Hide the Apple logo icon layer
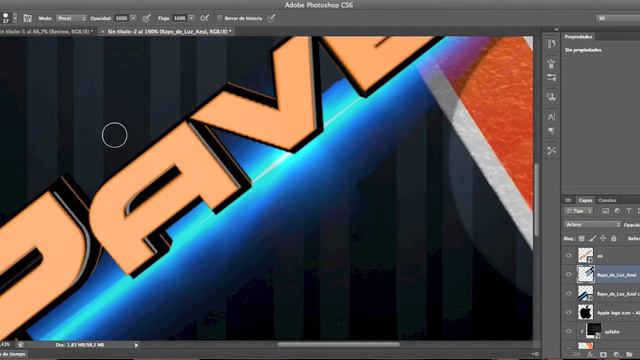The image size is (640, 360). pos(569,312)
